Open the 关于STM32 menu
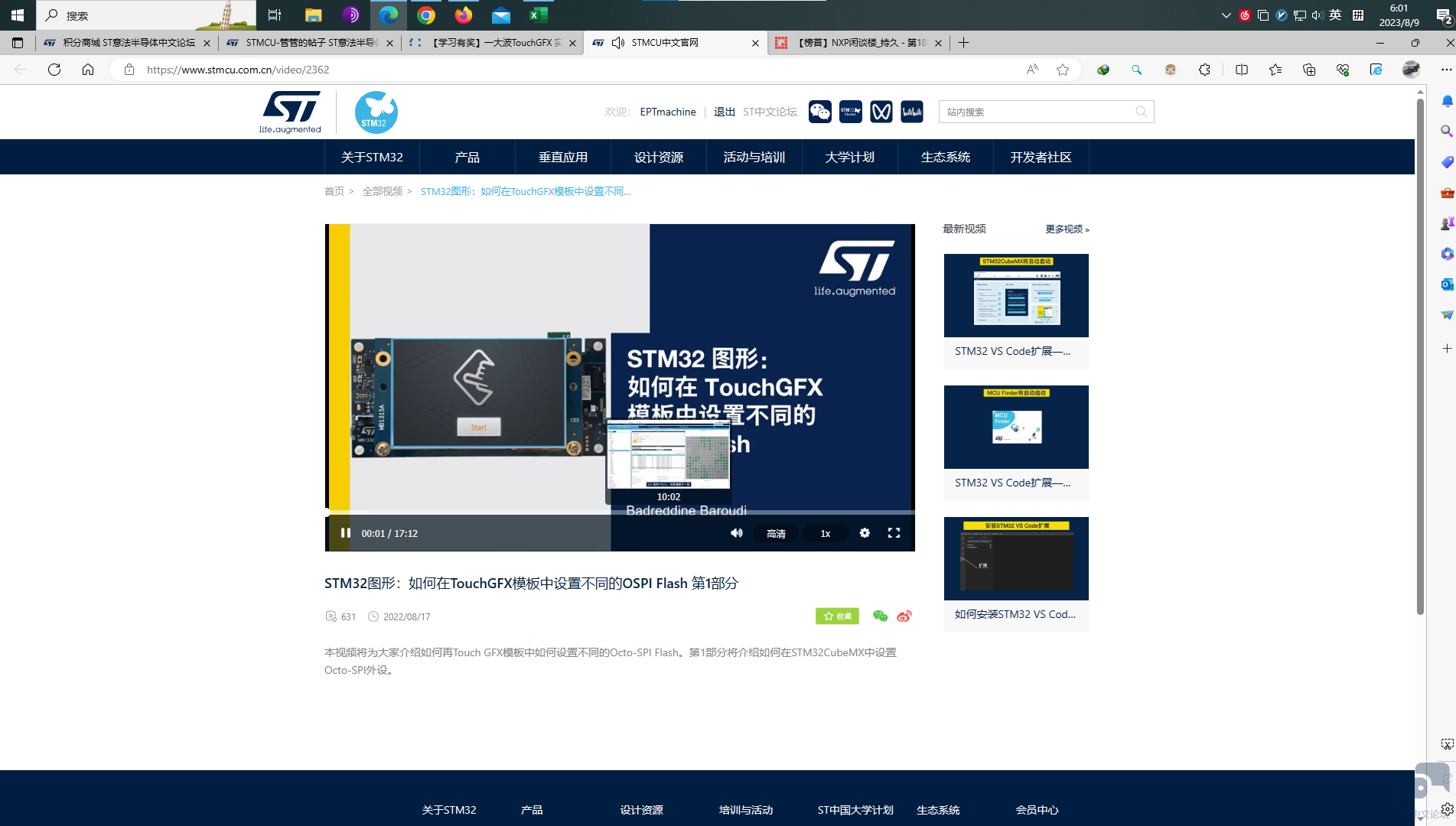The width and height of the screenshot is (1456, 826). (x=372, y=158)
